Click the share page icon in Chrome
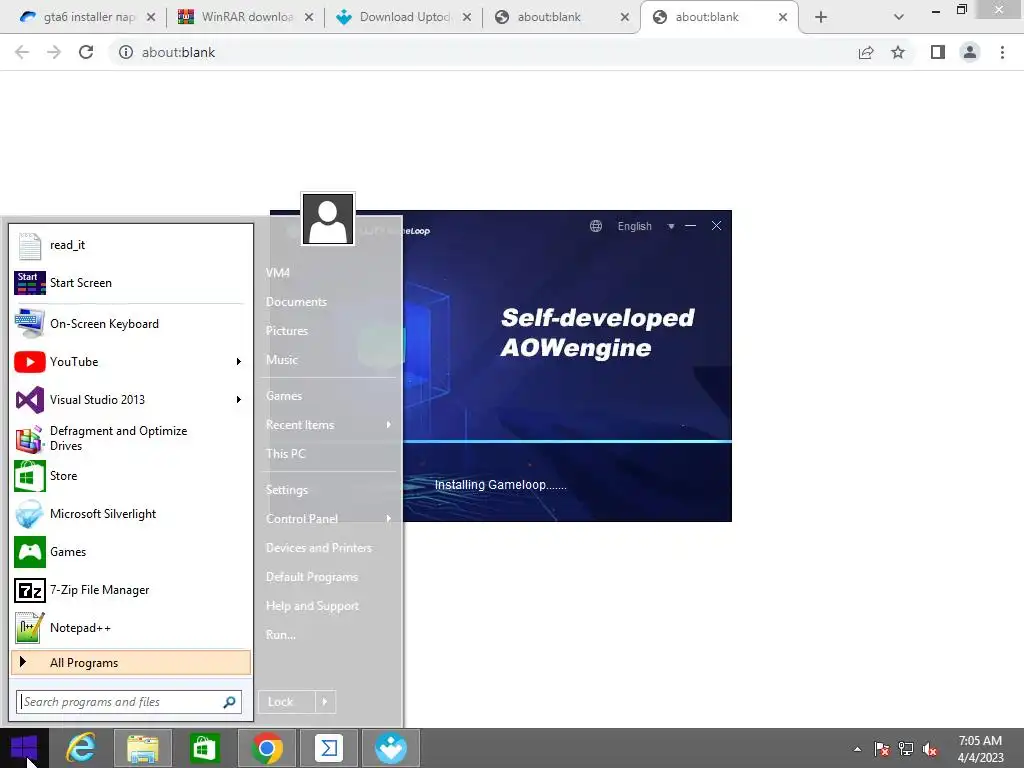The image size is (1024, 768). 866,52
